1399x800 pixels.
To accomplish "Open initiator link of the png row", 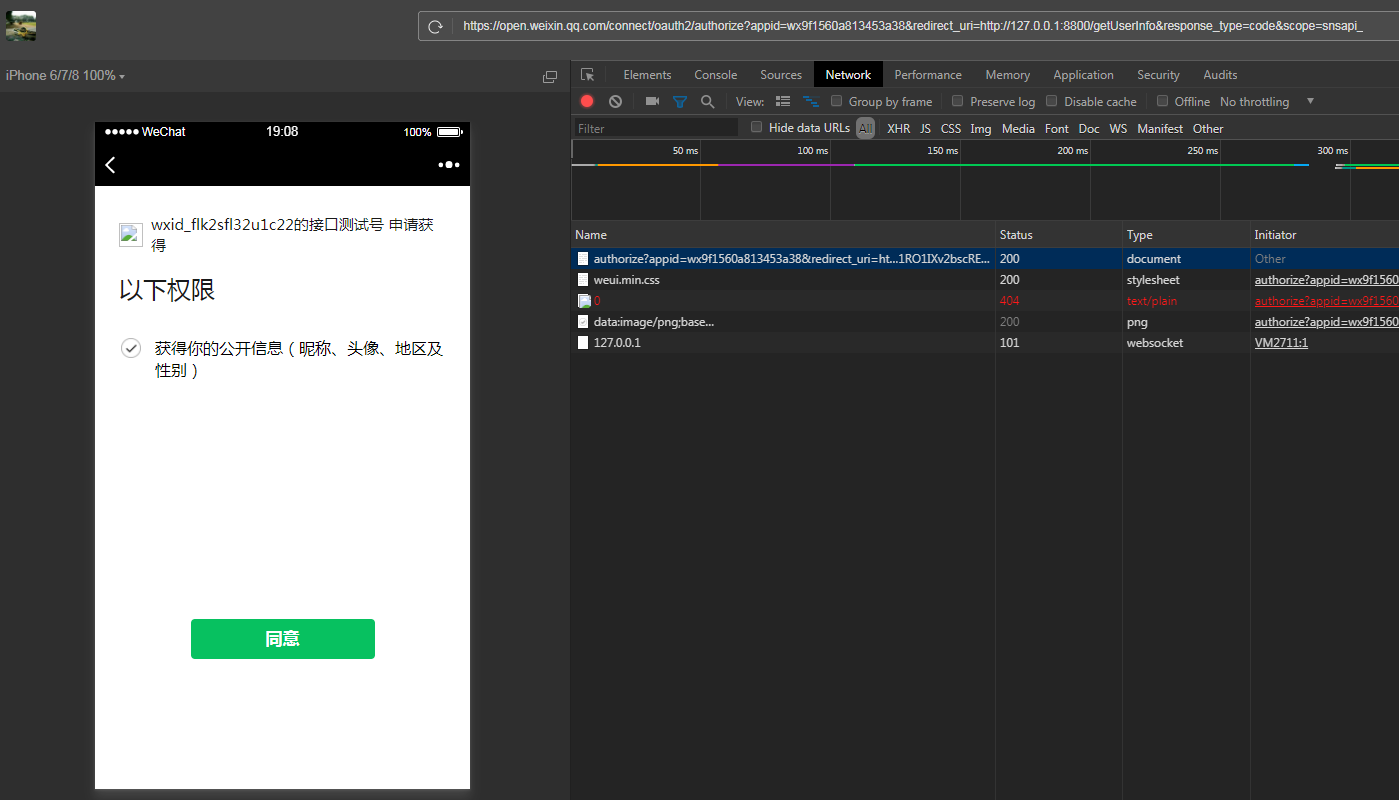I will click(1327, 322).
